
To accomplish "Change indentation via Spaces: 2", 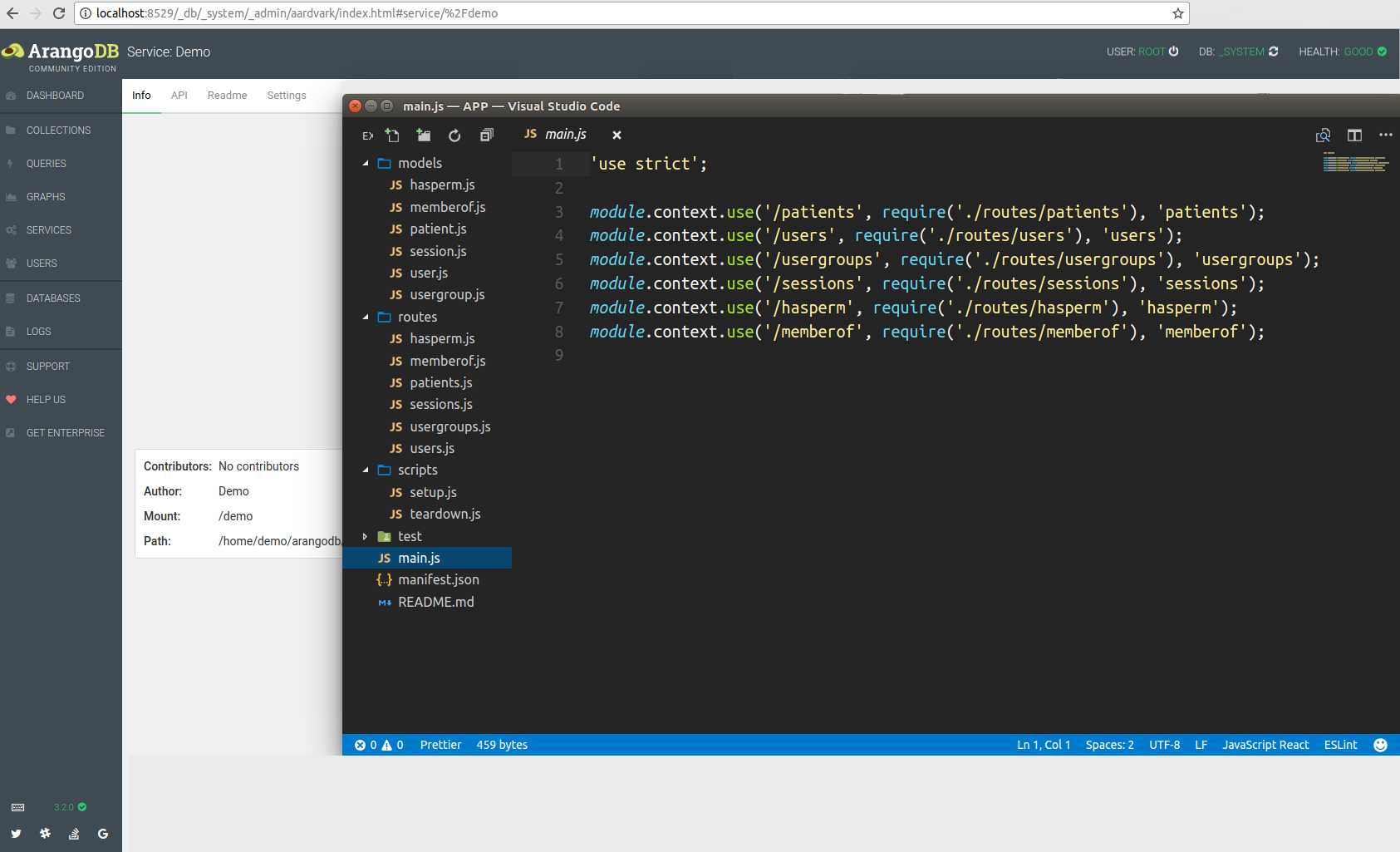I will (x=1109, y=745).
